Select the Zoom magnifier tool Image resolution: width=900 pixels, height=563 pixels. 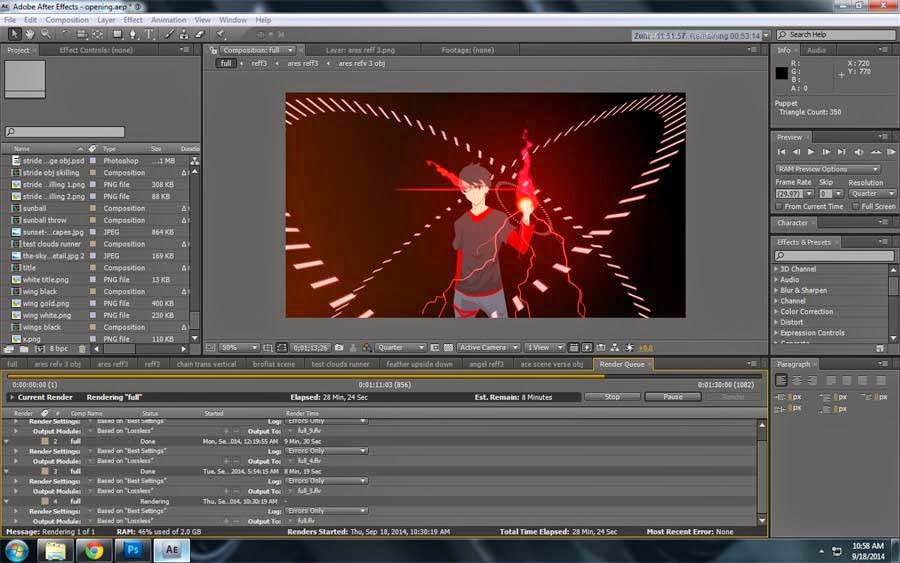tap(45, 34)
